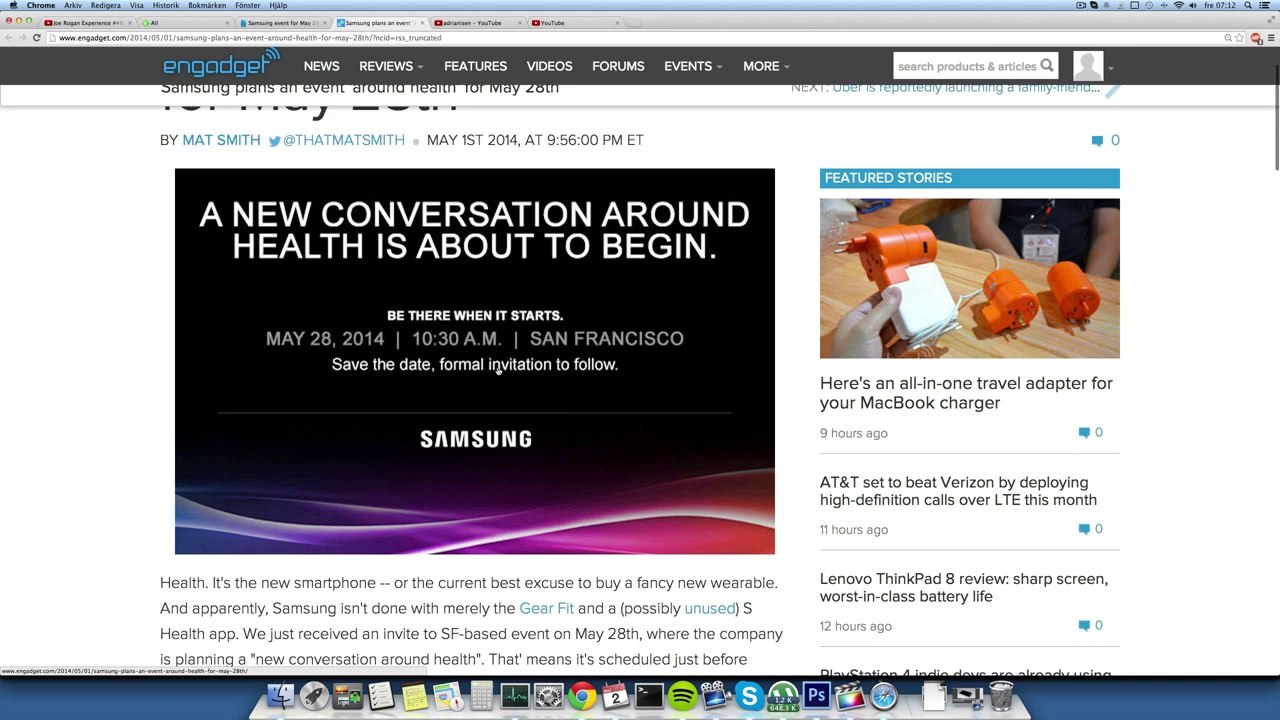
Task: Switch to adrianisen - YouTube tab
Action: pyautogui.click(x=478, y=22)
